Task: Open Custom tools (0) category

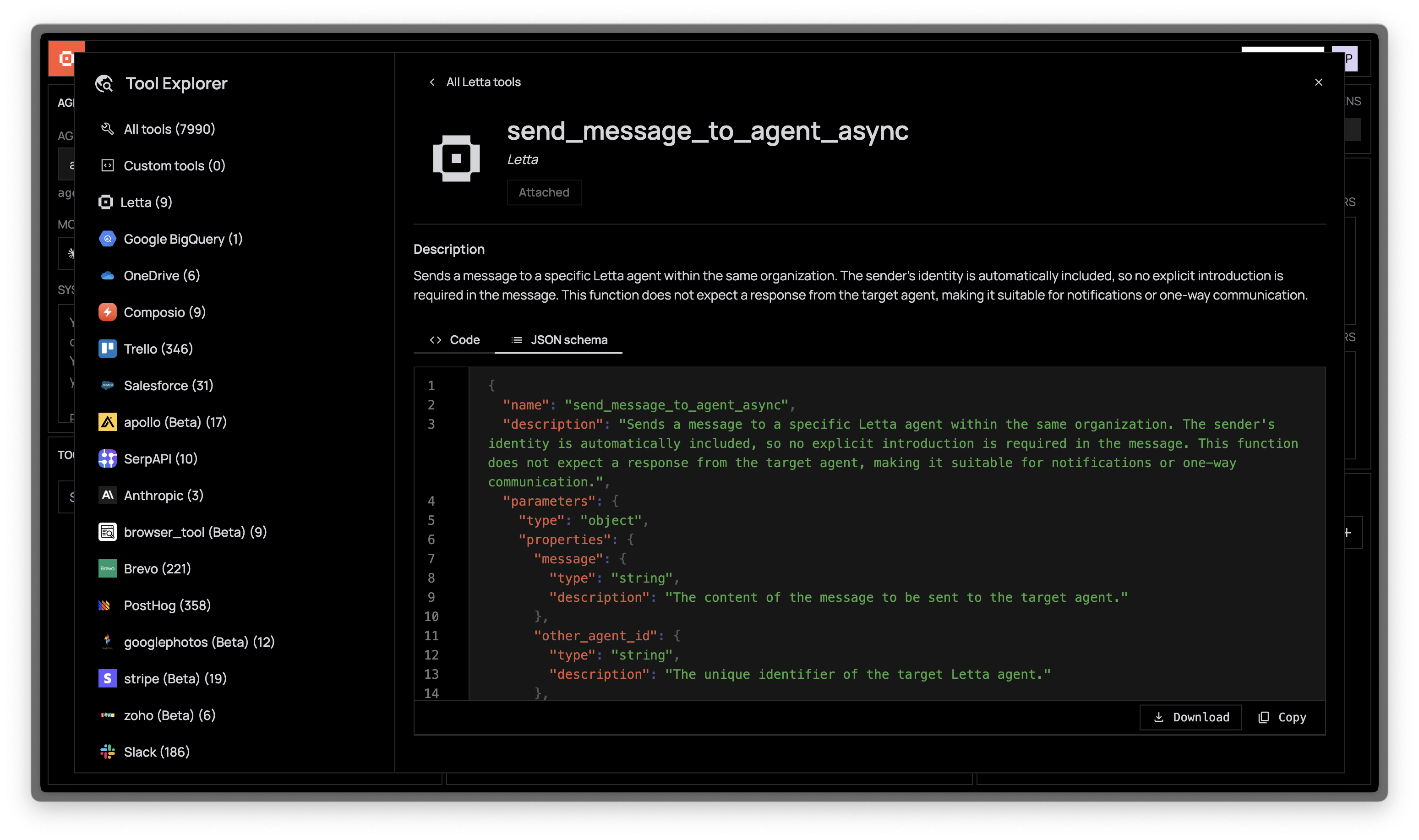Action: (x=174, y=166)
